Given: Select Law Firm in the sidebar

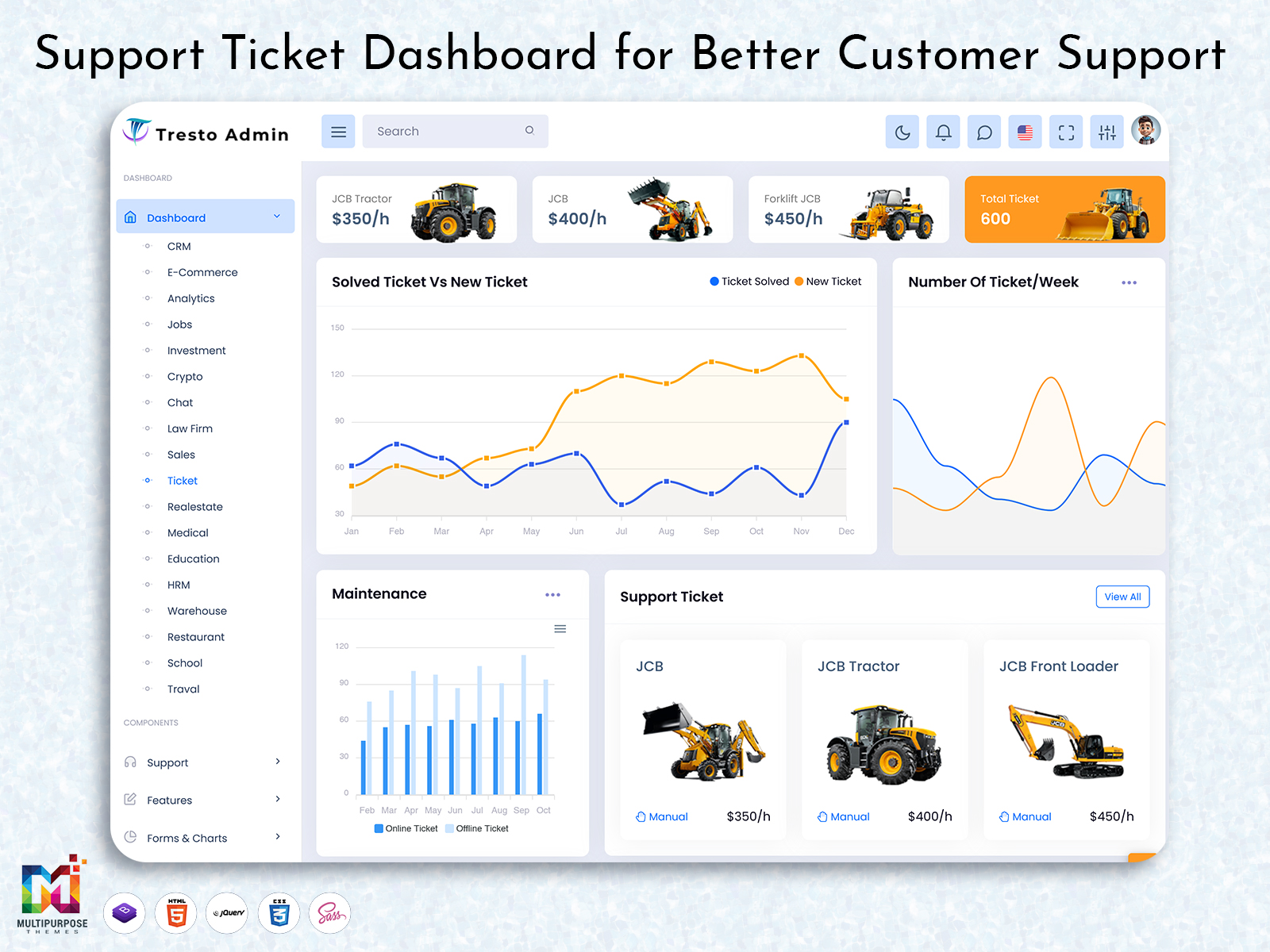Looking at the screenshot, I should [190, 429].
